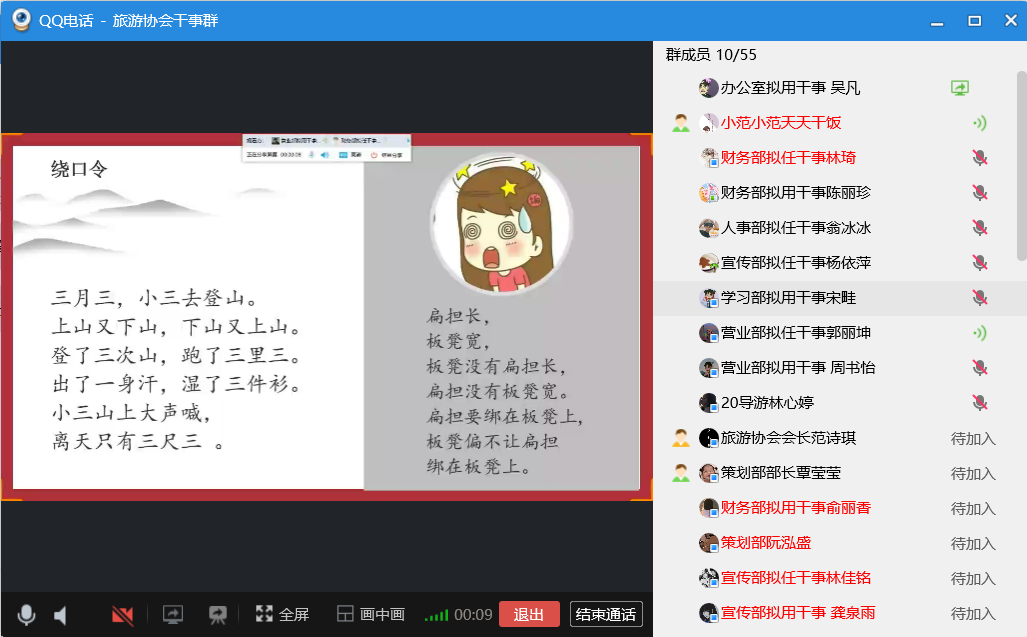Select member 学习部拟用干事宋畦
Screen dimensions: 1027x637
788,298
